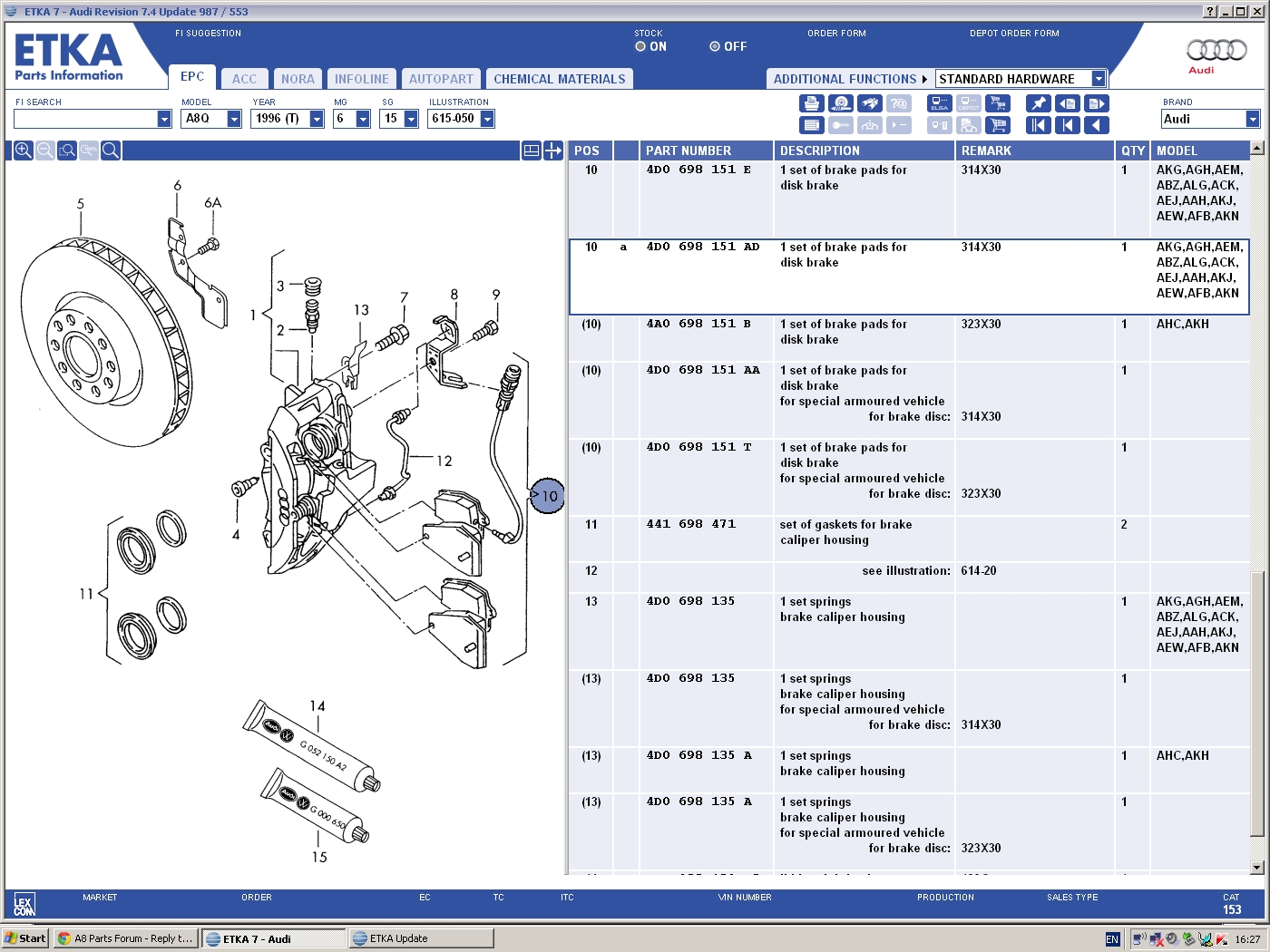The image size is (1270, 952).
Task: Click the pushpin icon
Action: (x=1039, y=103)
